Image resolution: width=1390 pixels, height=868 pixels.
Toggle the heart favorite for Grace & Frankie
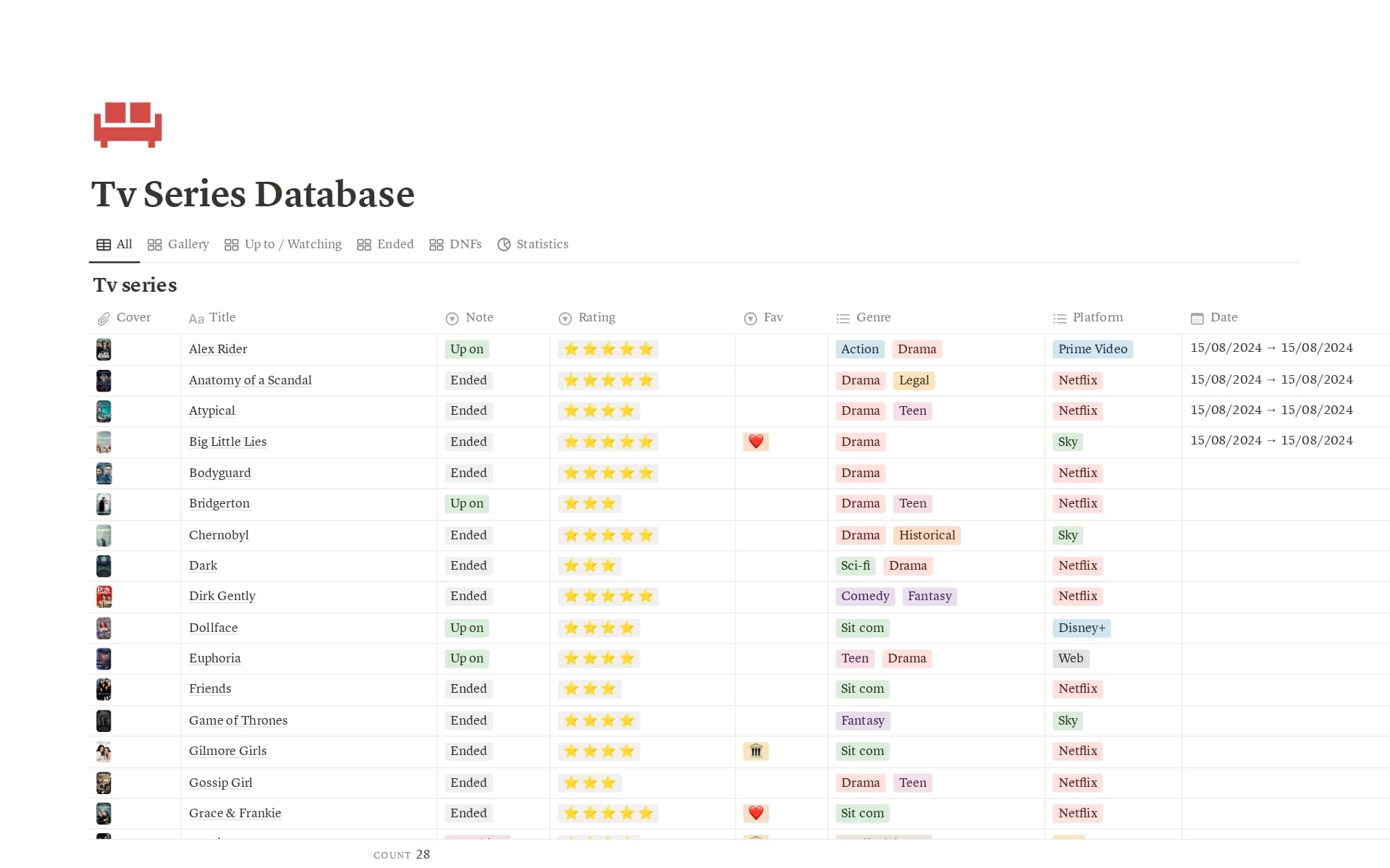click(x=756, y=813)
